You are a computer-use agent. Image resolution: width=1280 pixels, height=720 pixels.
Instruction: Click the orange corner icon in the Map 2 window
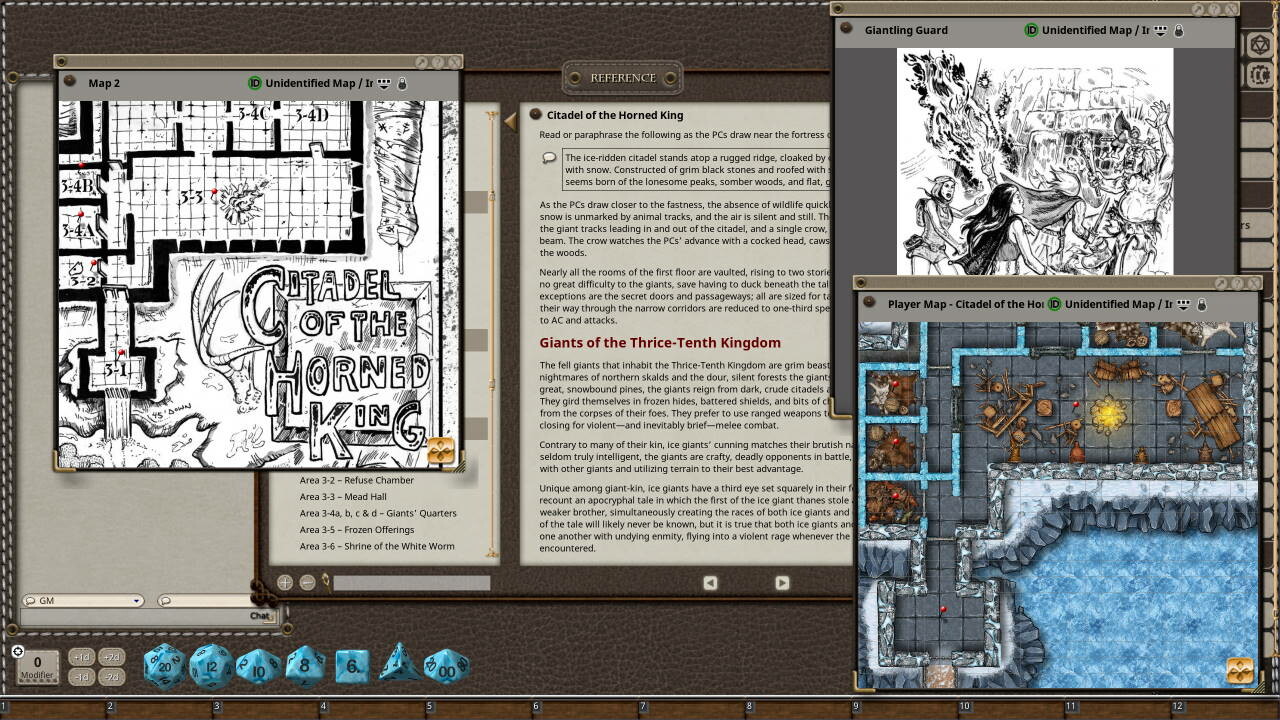point(441,451)
